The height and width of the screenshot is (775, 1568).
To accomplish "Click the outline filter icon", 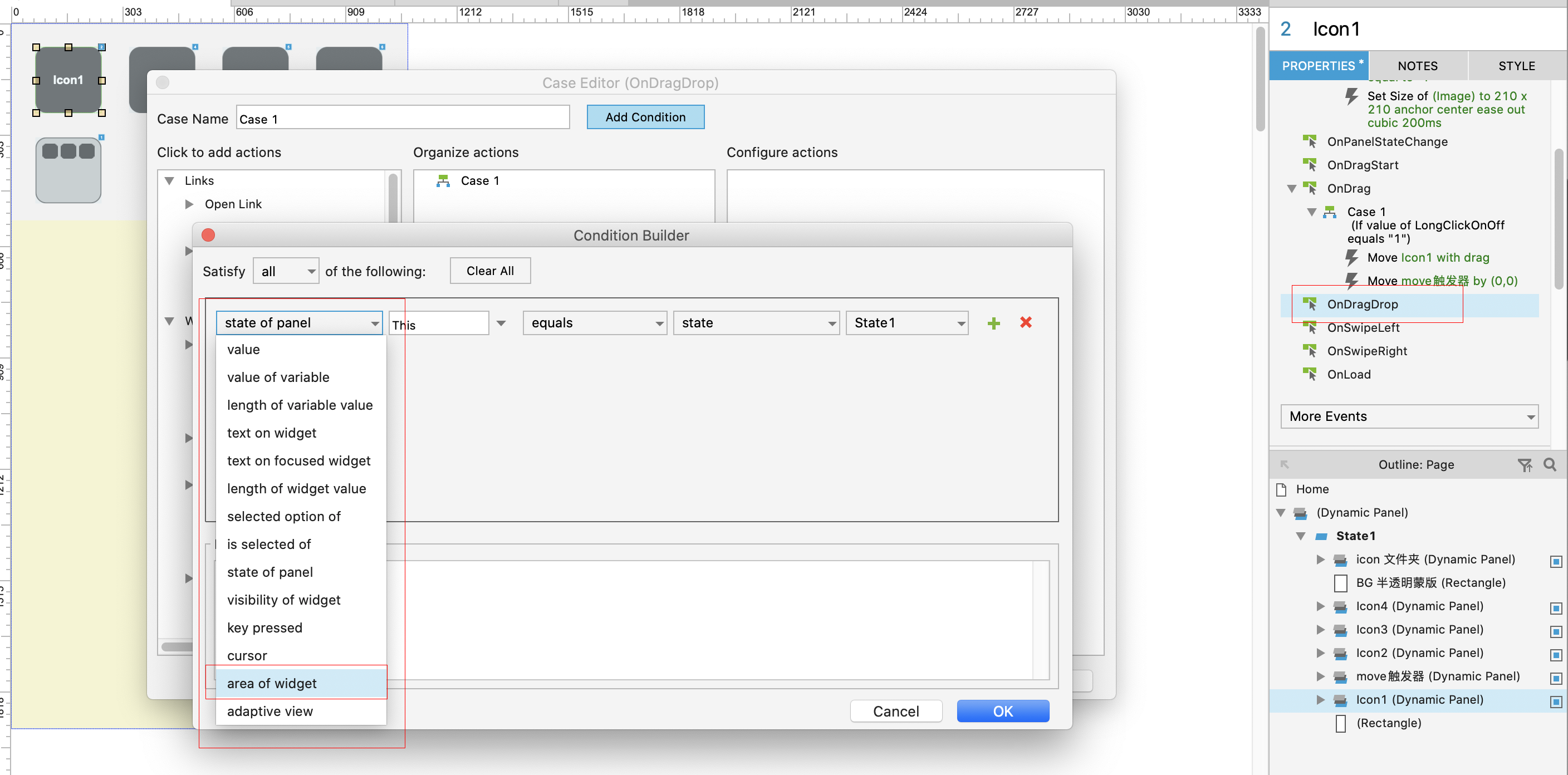I will click(x=1524, y=465).
